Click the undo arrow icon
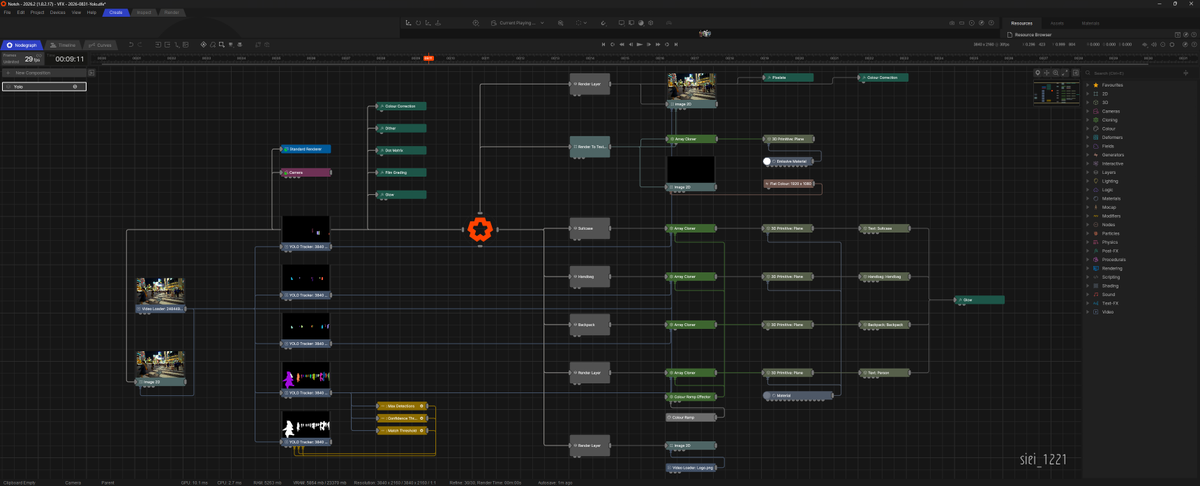Screen dimensions: 1200x486 (x=131, y=45)
